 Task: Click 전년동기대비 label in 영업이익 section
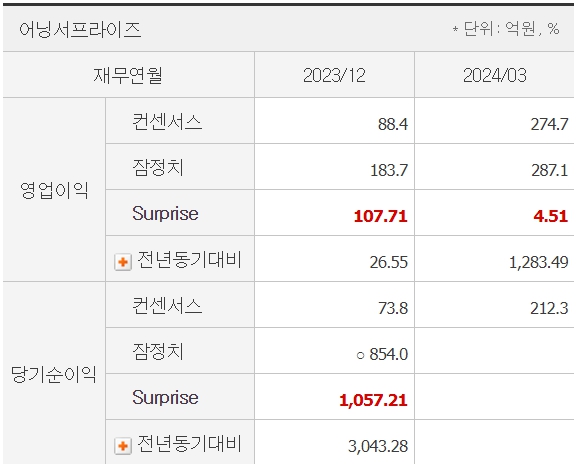point(190,259)
